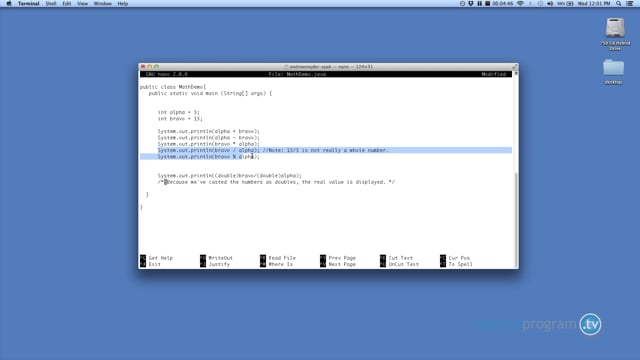Click the Modified status in nano header
Image resolution: width=640 pixels, height=360 pixels.
pyautogui.click(x=493, y=74)
